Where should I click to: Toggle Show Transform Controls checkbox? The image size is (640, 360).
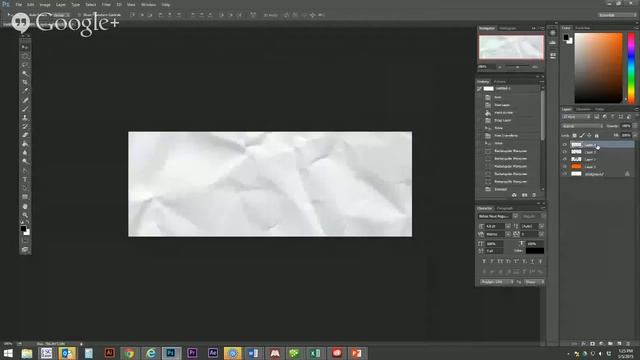pos(80,15)
